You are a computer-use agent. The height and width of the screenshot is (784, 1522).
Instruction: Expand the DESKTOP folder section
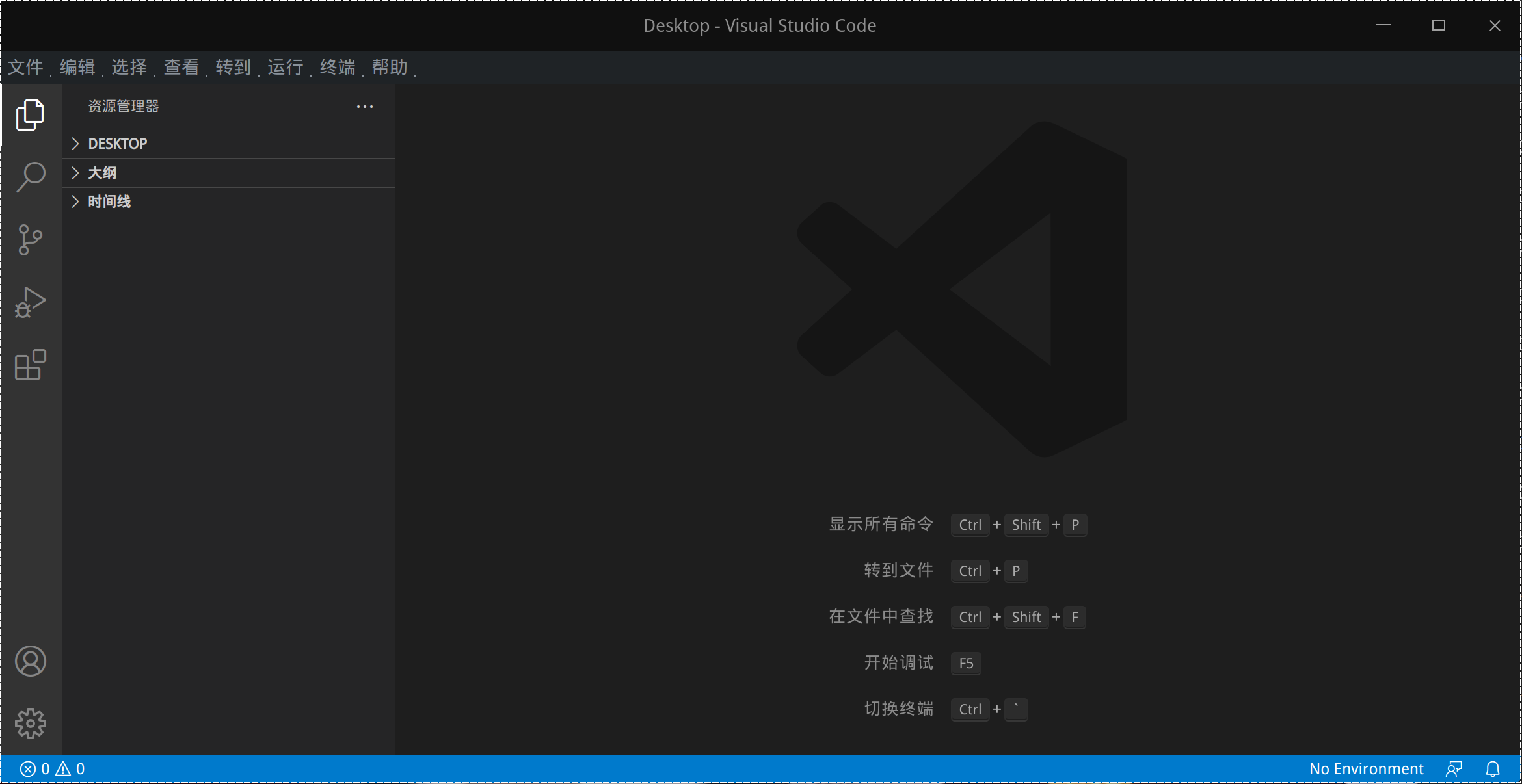click(117, 144)
